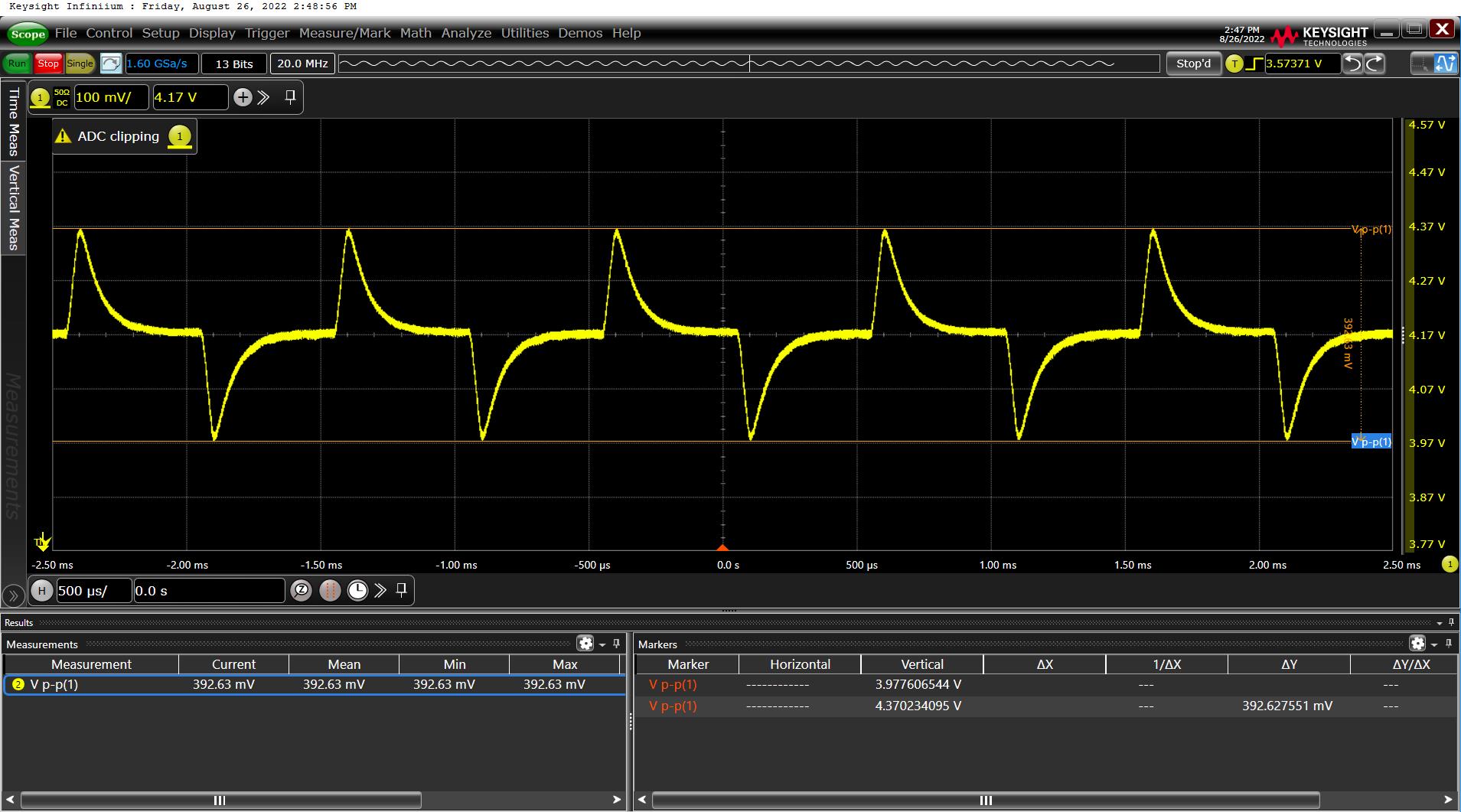Click the ADC clipping warning icon
This screenshot has width=1461, height=812.
click(x=63, y=137)
